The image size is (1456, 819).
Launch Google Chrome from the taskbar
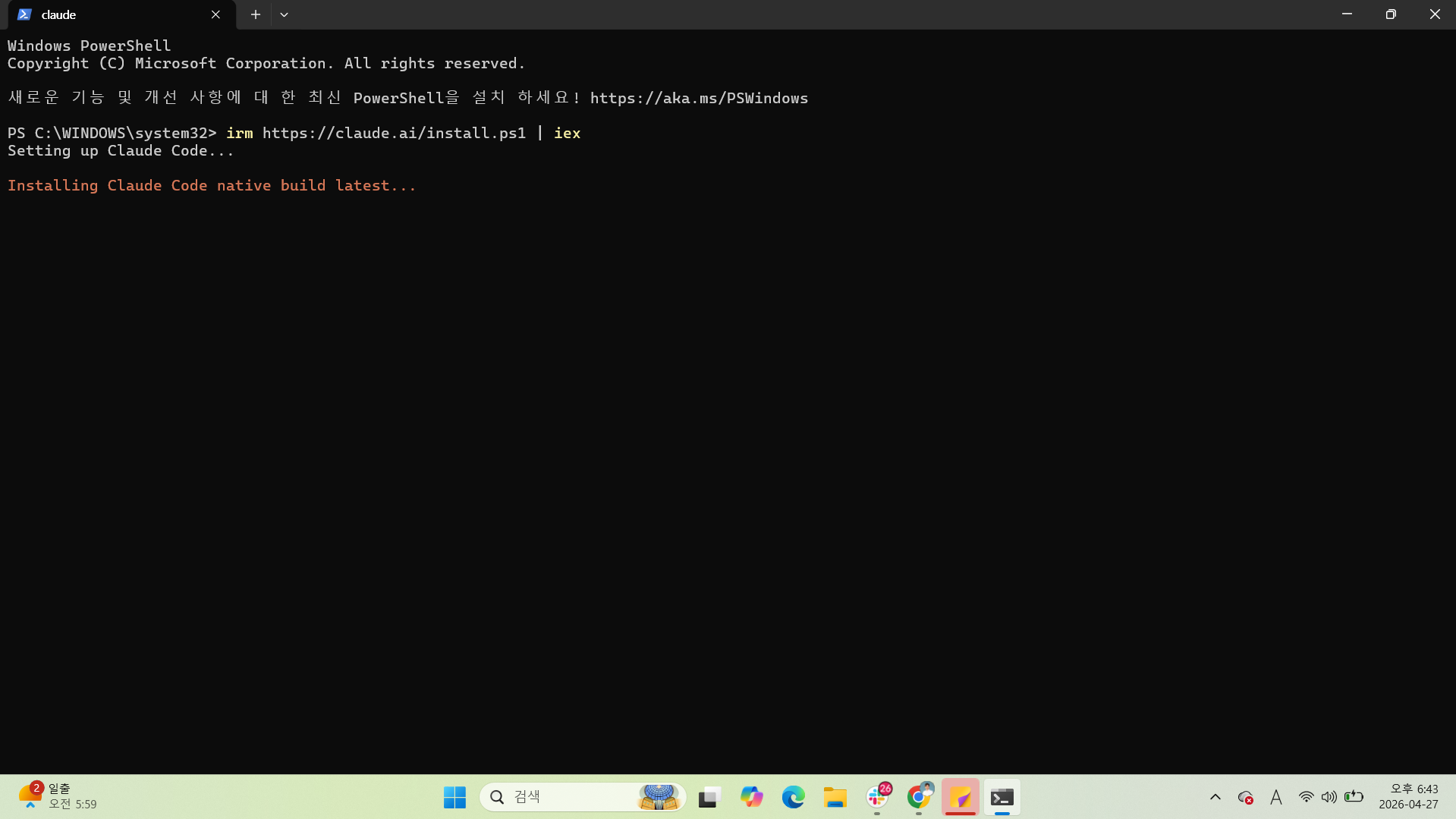[920, 797]
